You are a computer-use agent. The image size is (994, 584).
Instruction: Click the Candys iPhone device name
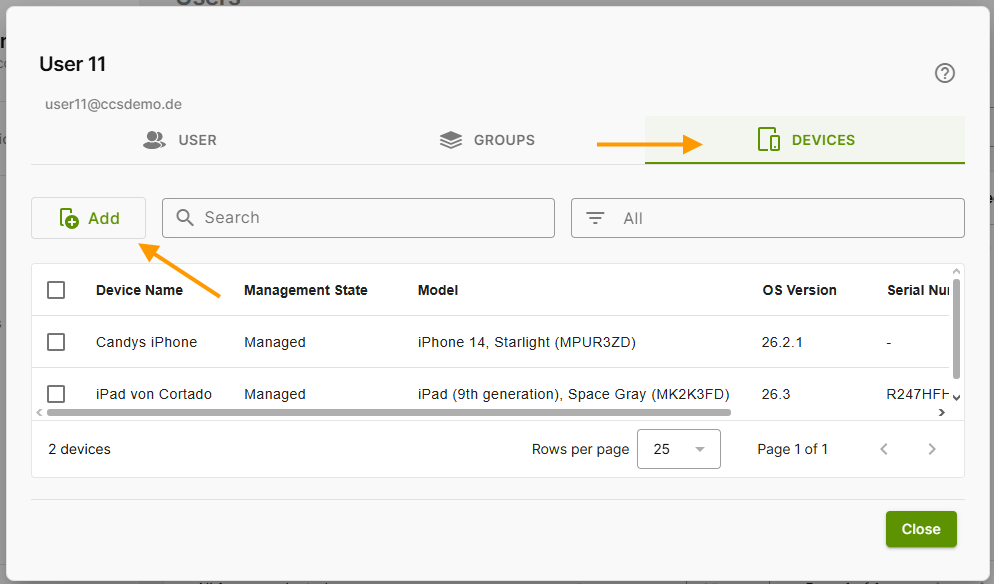click(146, 342)
